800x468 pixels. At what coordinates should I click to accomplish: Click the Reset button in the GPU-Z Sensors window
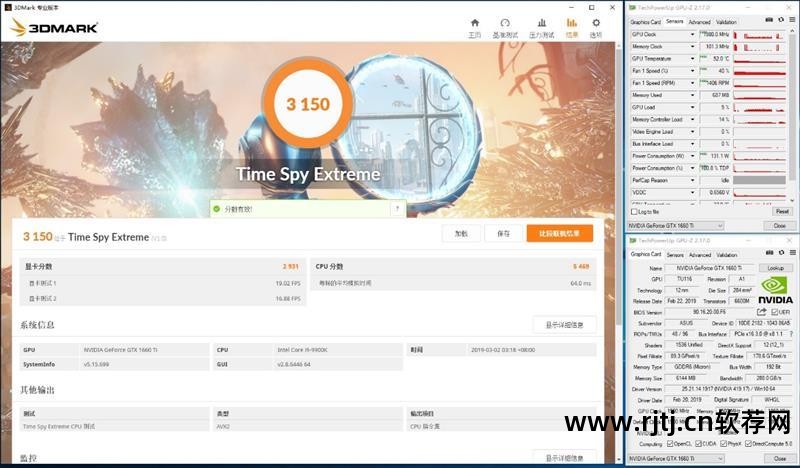click(782, 211)
